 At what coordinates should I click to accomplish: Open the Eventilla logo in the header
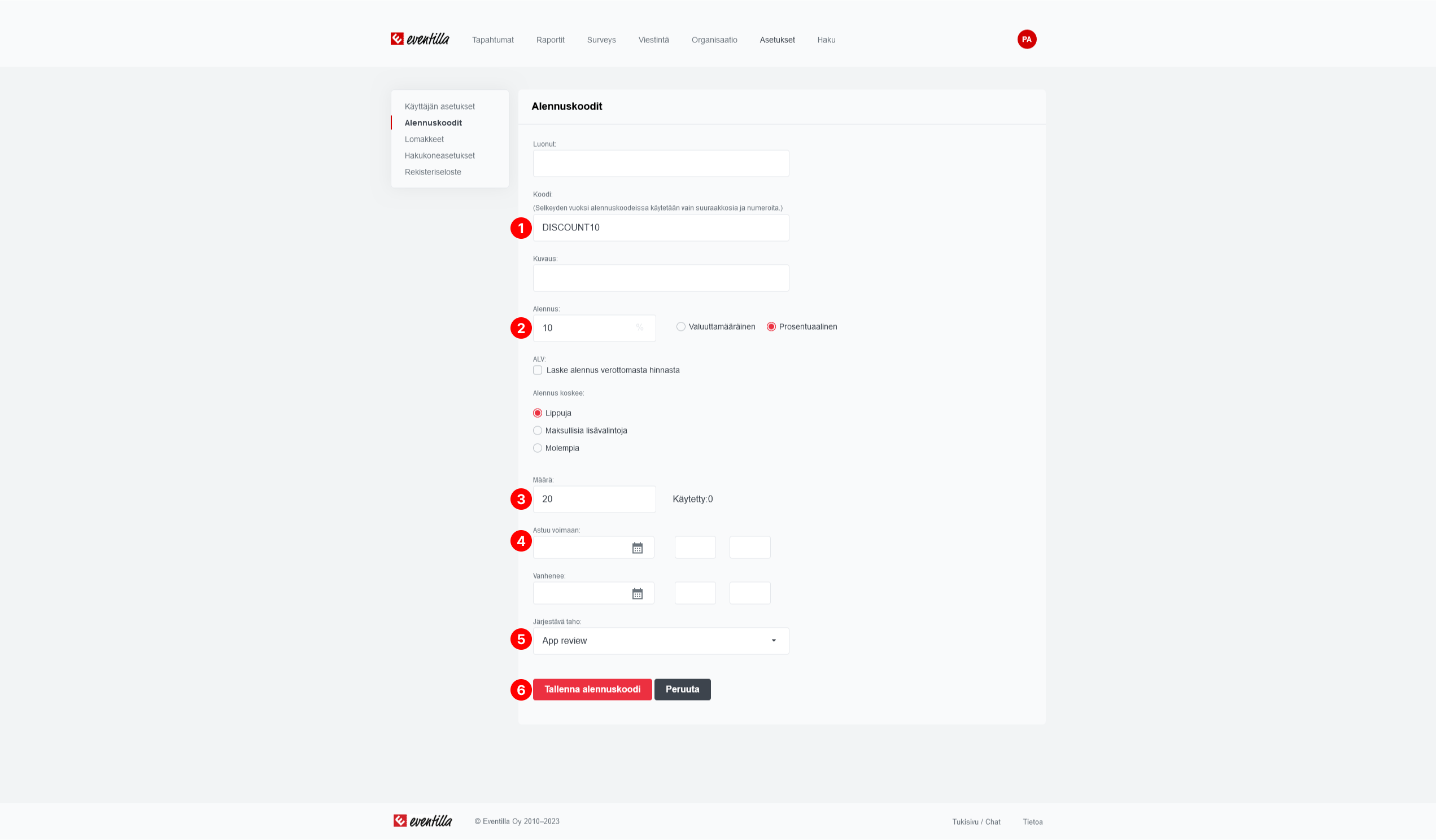[x=420, y=39]
